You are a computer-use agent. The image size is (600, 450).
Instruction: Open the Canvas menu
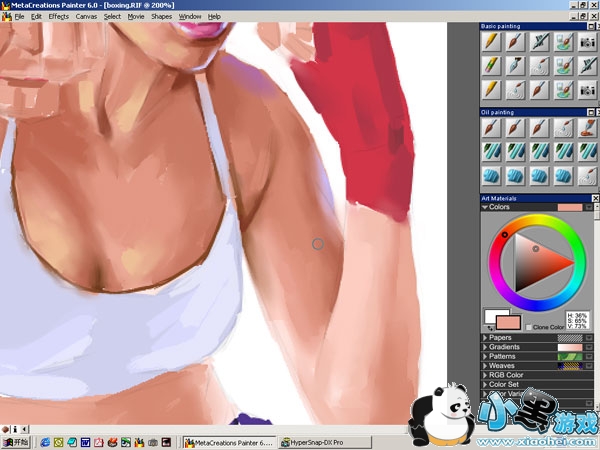(87, 17)
